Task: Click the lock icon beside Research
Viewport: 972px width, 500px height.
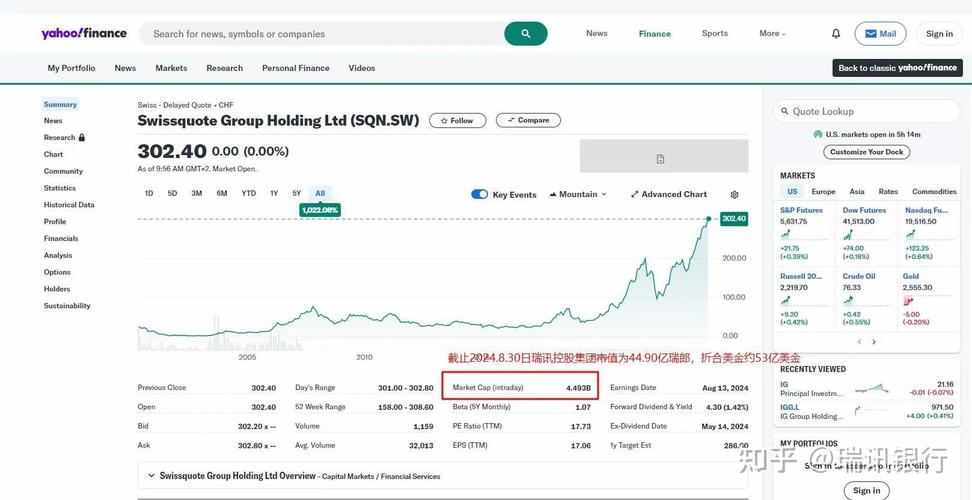Action: (x=82, y=138)
